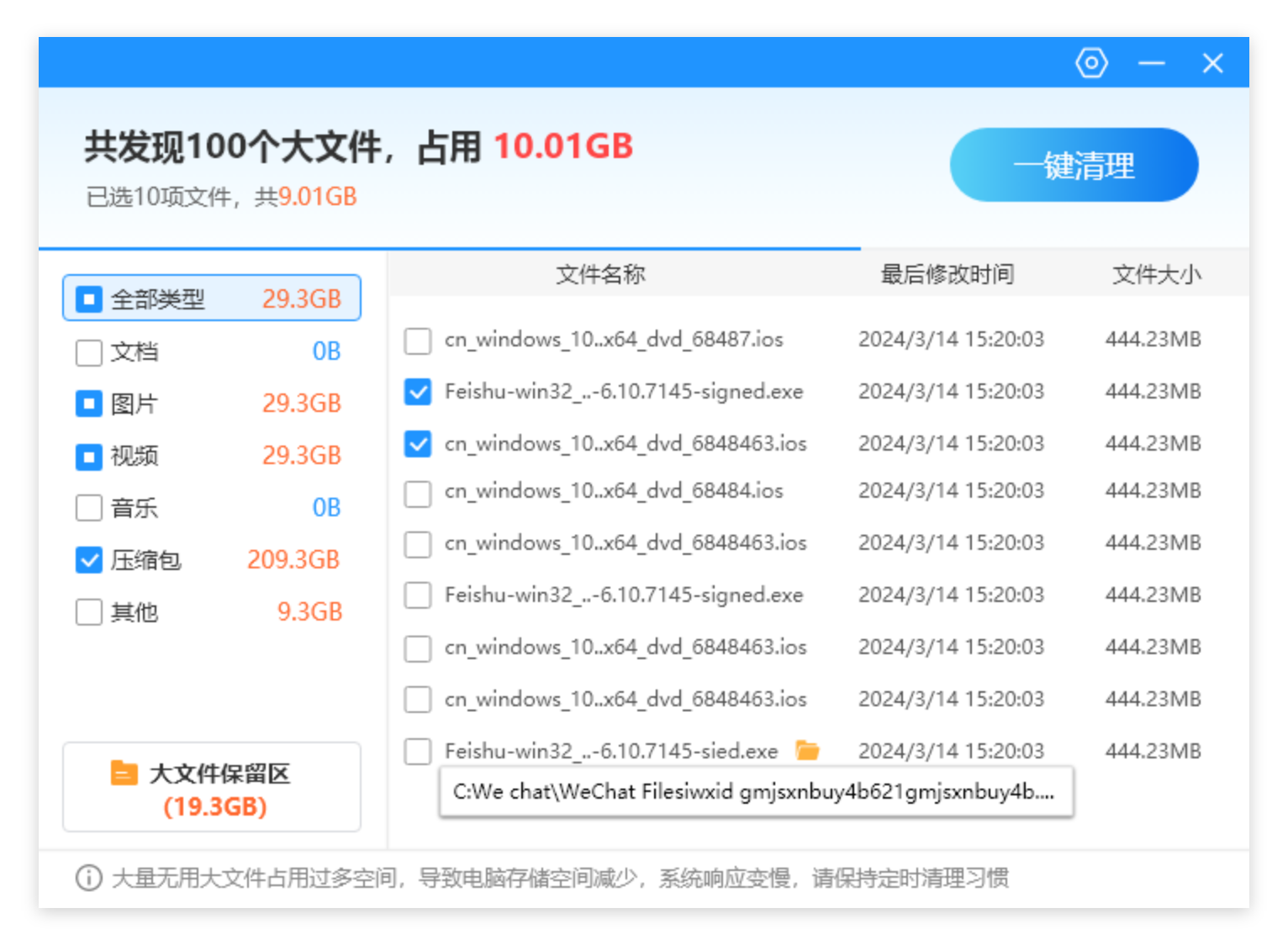Close the large file cleaner window
The height and width of the screenshot is (945, 1288).
pos(1212,63)
